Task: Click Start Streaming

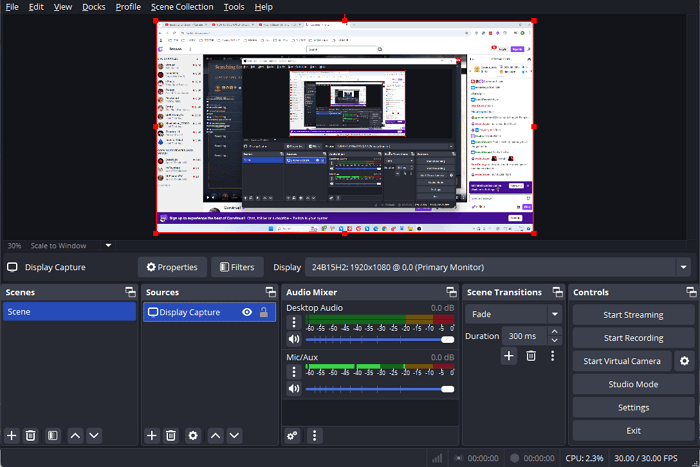Action: pos(633,315)
